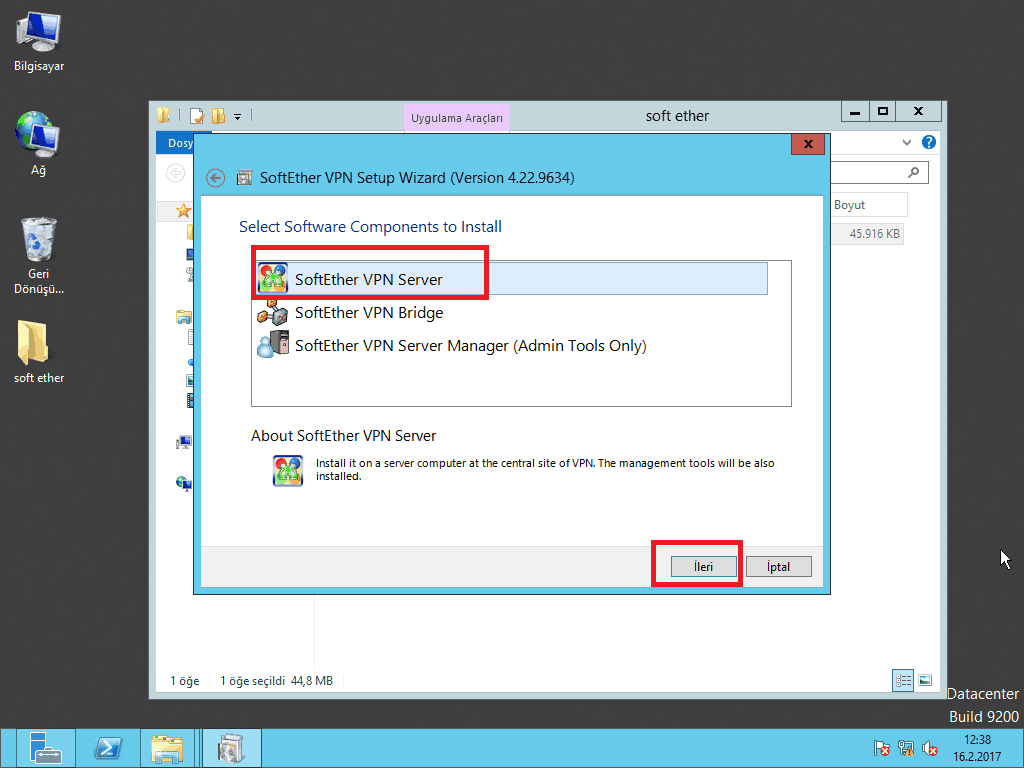This screenshot has height=768, width=1024.
Task: Click the network icon in navigation pane
Action: point(184,483)
